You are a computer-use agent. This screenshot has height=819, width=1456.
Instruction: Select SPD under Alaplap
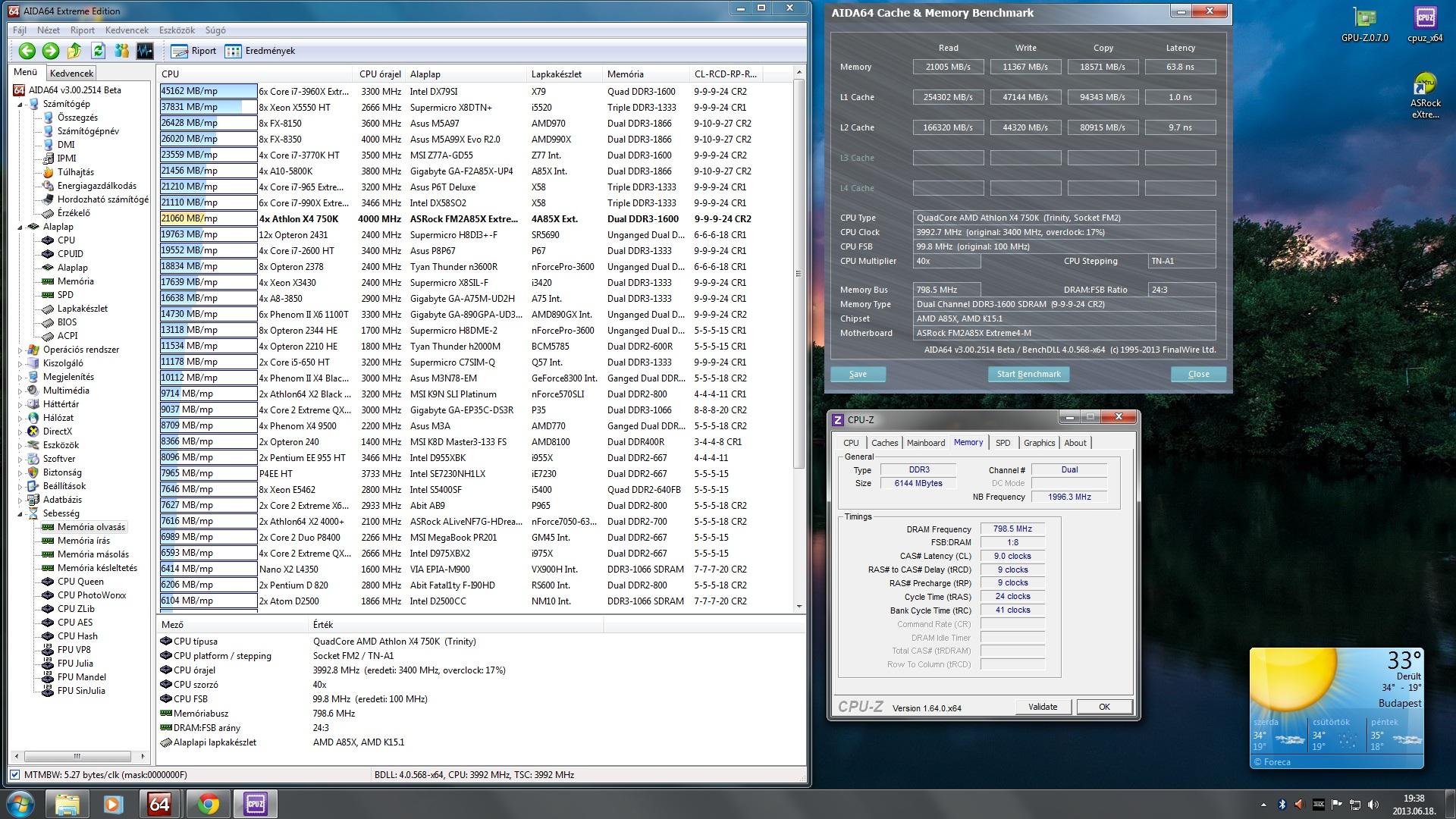pyautogui.click(x=65, y=295)
